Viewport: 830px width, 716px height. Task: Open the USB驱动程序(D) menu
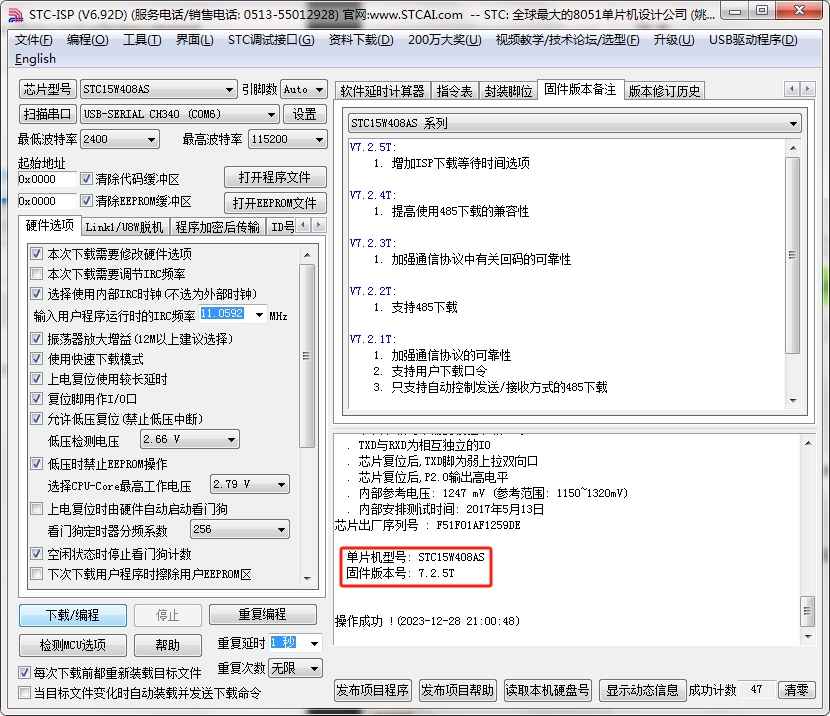click(753, 40)
